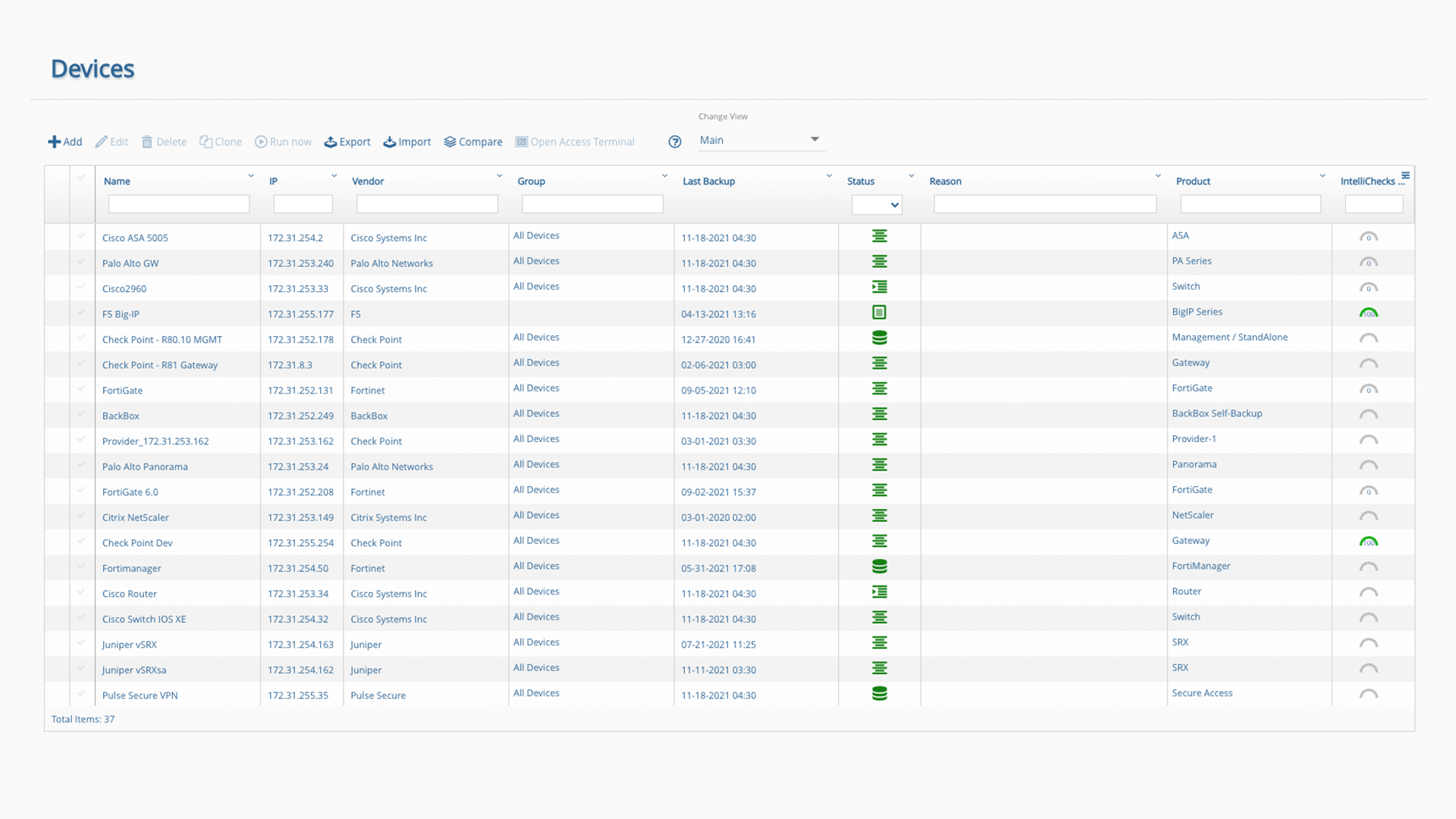Check the Pulse Secure VPN row checkbox
The image size is (1456, 819).
80,693
